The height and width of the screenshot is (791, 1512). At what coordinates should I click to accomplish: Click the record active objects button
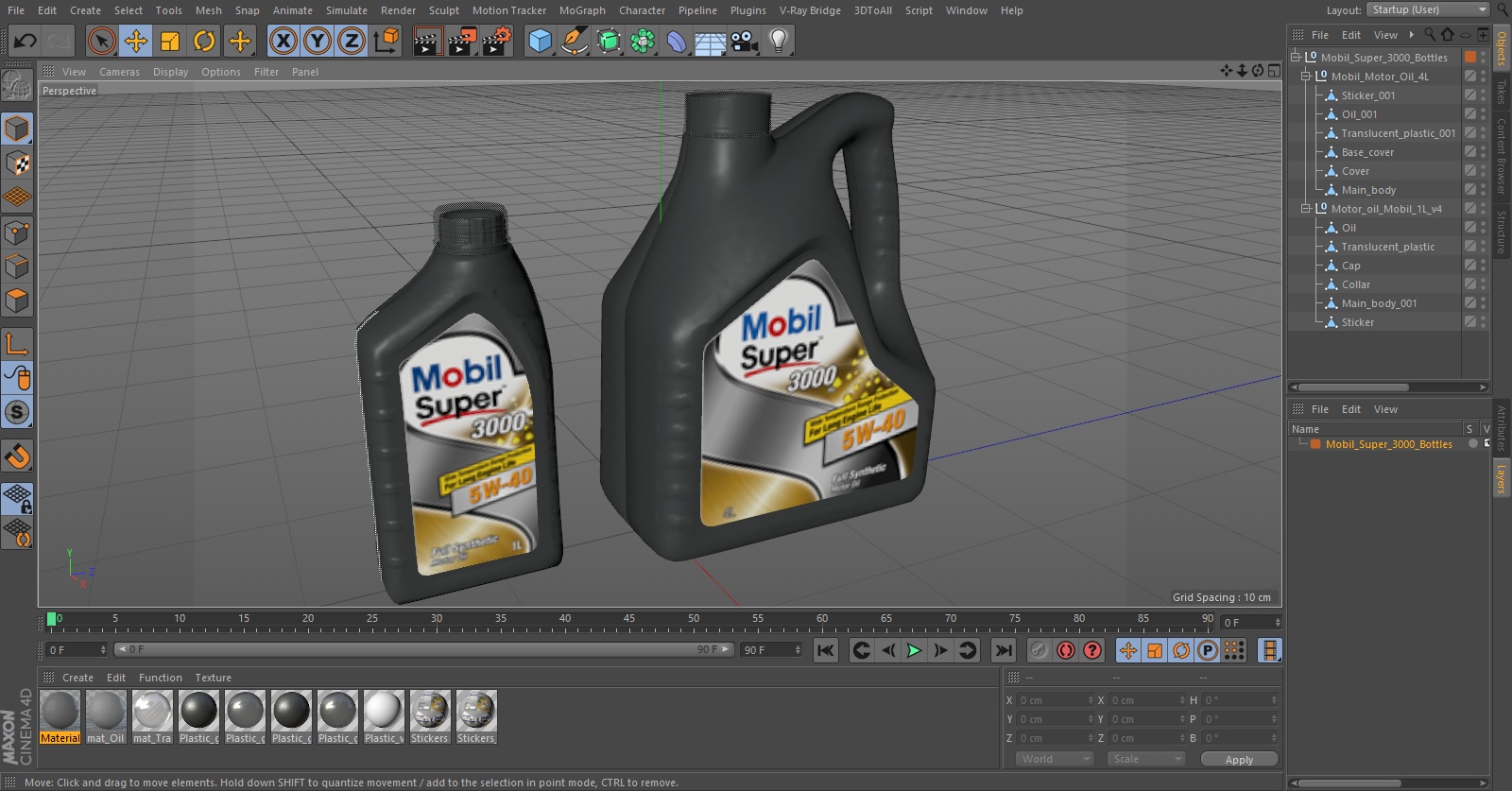[1039, 650]
